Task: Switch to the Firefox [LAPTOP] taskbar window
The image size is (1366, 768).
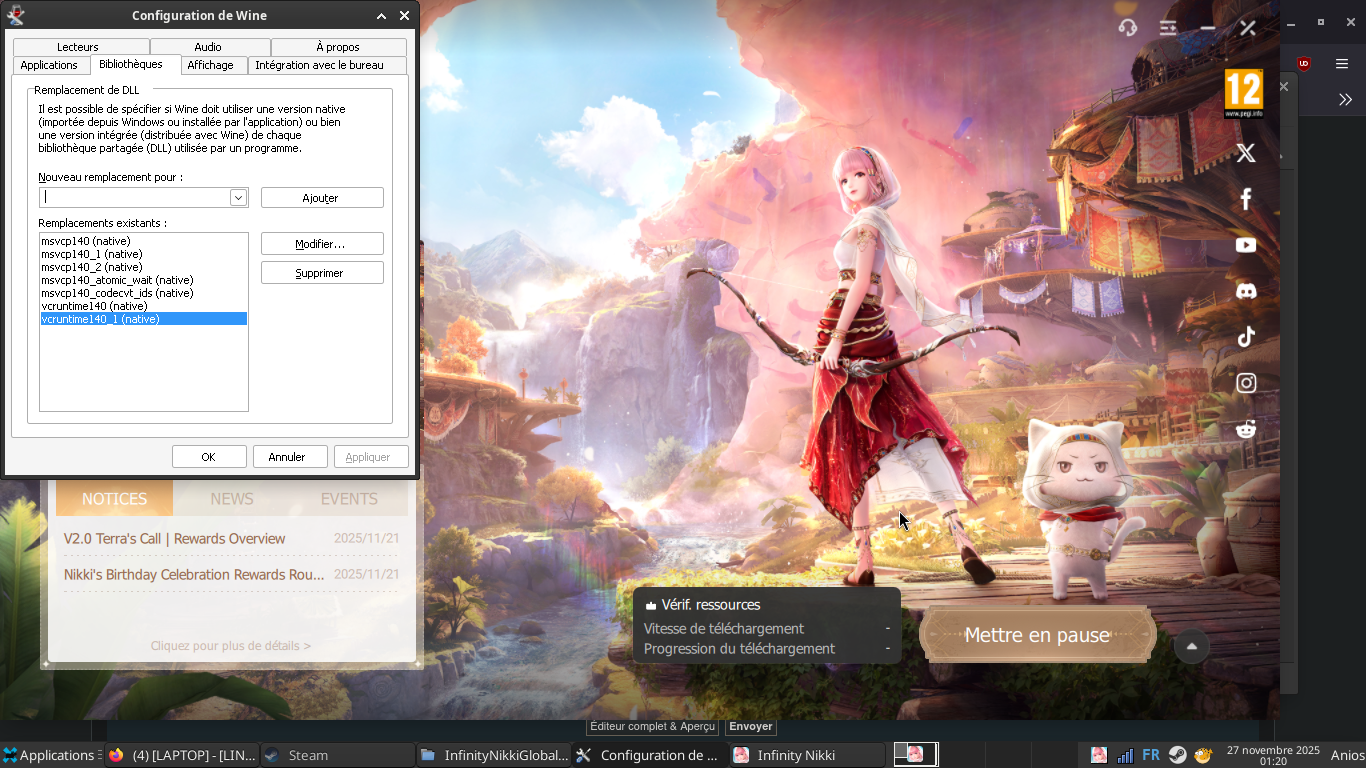Action: coord(181,755)
